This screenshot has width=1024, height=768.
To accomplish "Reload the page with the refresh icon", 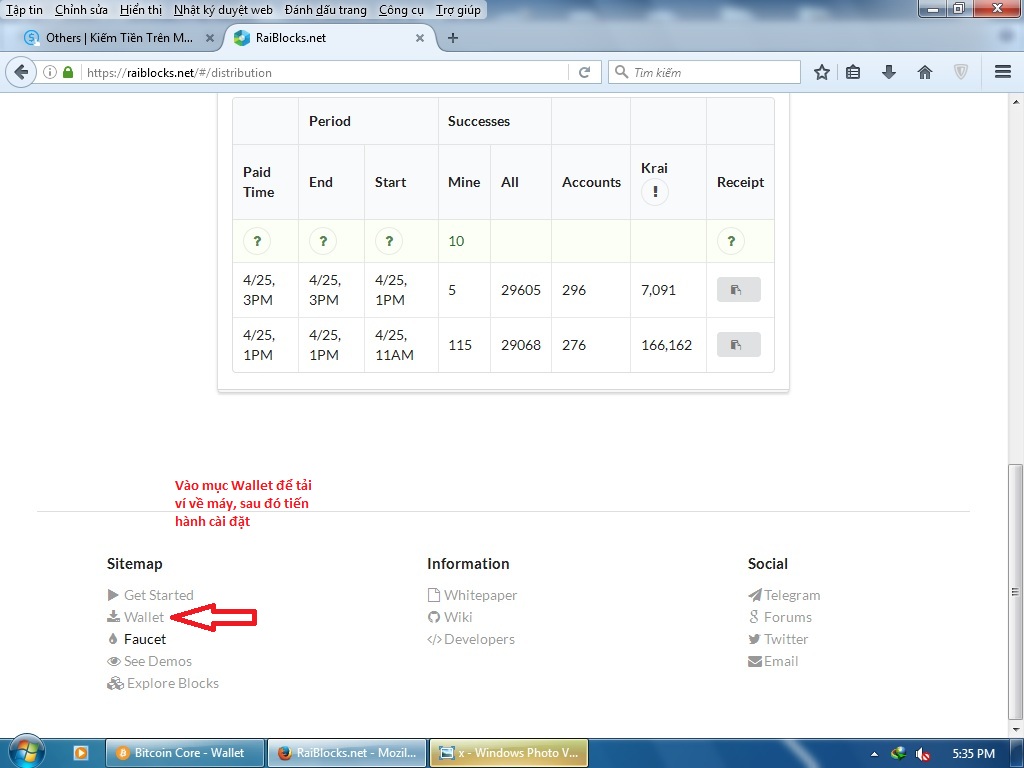I will [x=584, y=72].
